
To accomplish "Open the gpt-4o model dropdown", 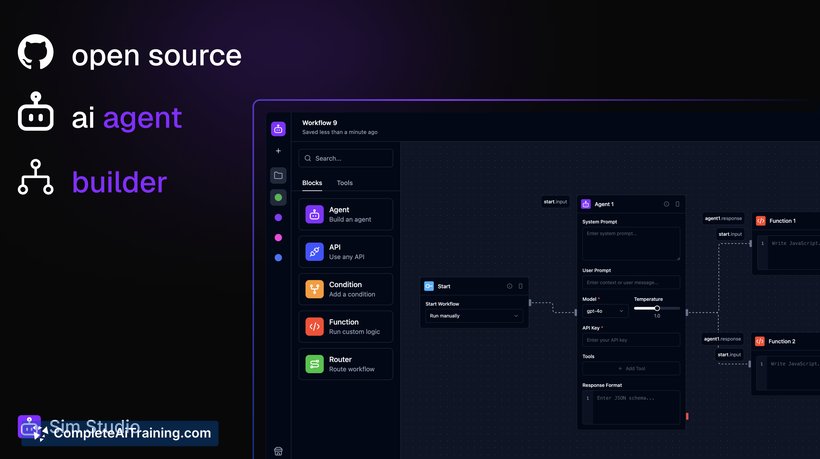I will tap(605, 311).
